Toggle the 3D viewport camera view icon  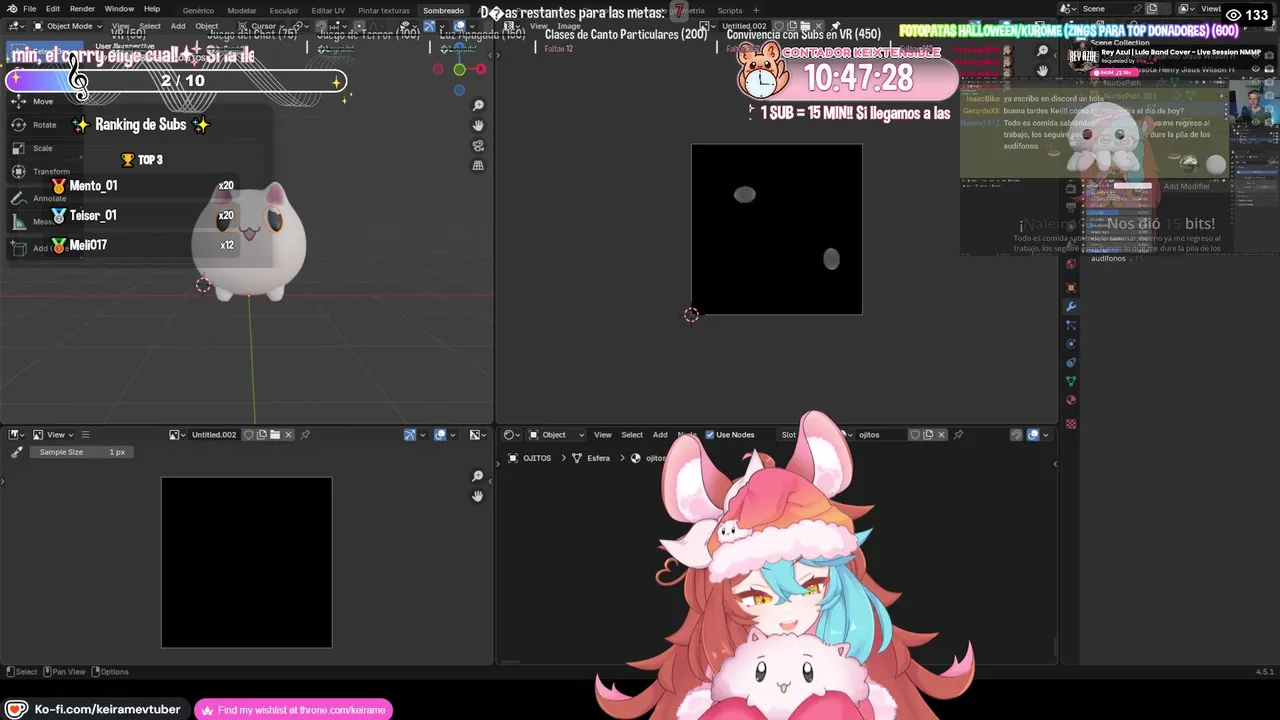pyautogui.click(x=478, y=146)
